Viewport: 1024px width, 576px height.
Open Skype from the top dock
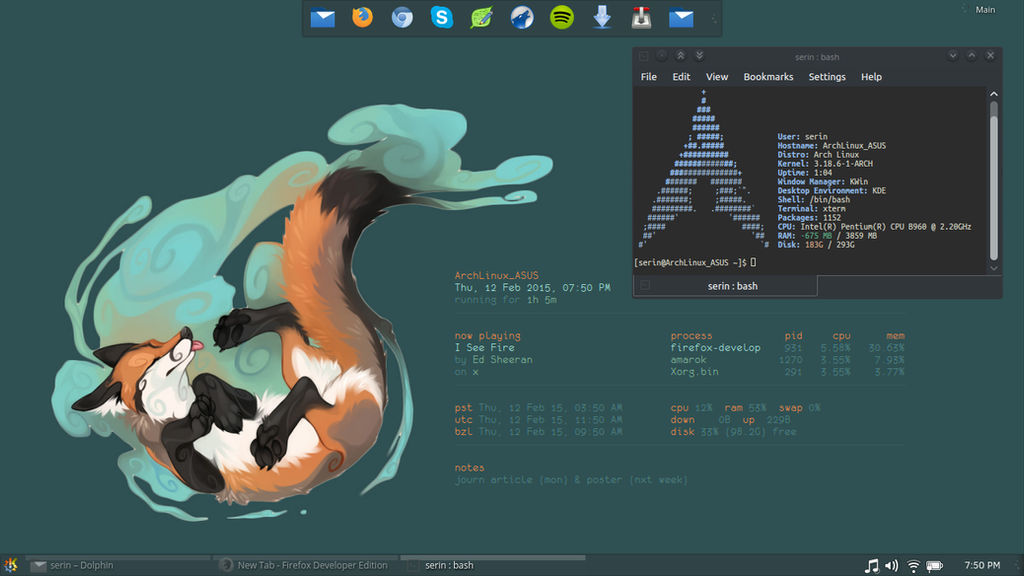click(x=442, y=18)
